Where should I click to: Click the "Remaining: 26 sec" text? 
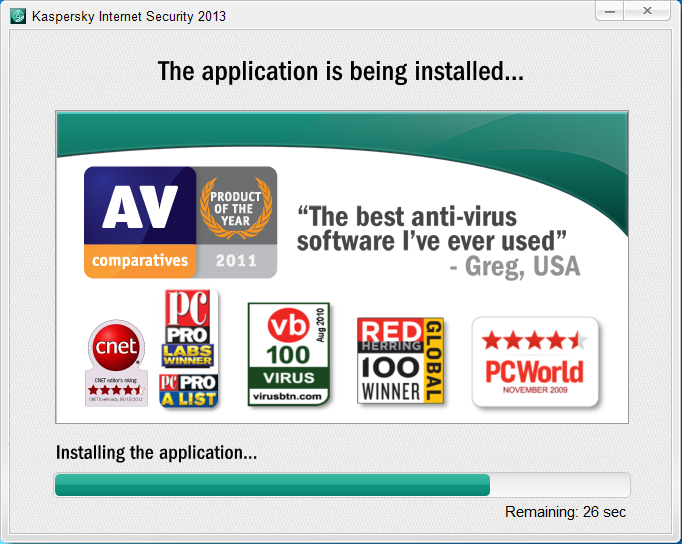pos(565,512)
